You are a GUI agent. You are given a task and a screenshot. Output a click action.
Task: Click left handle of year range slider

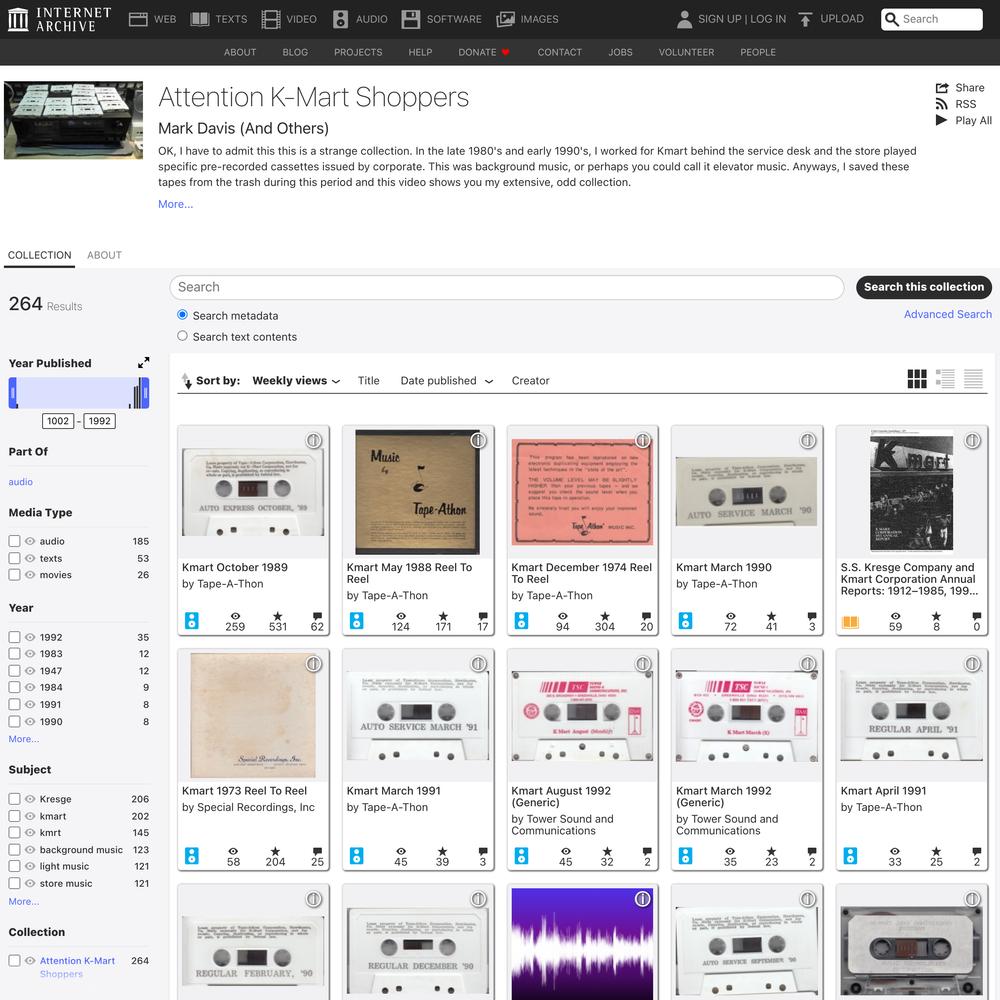(x=13, y=393)
